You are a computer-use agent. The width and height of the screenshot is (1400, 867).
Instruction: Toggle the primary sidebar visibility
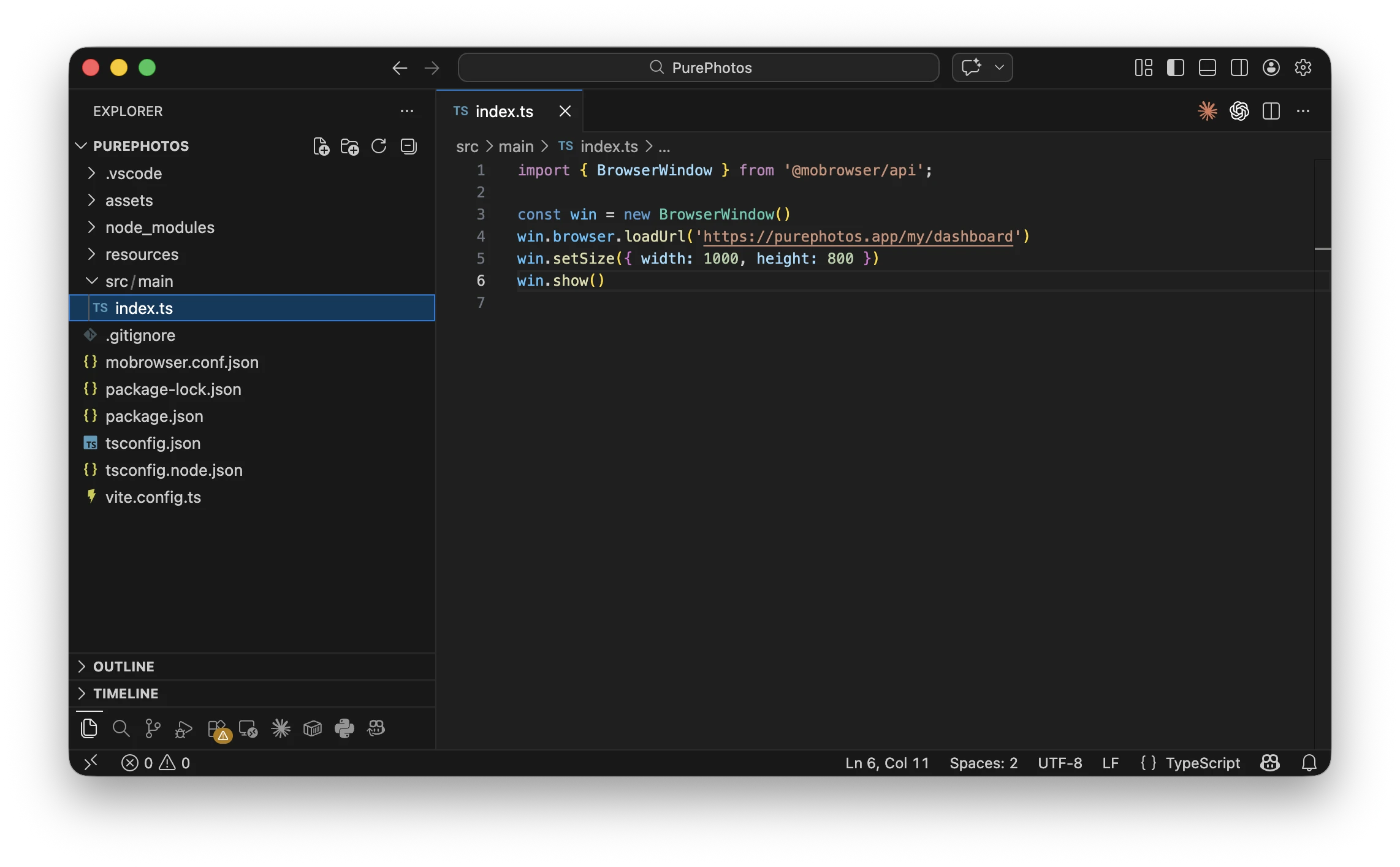click(1175, 67)
